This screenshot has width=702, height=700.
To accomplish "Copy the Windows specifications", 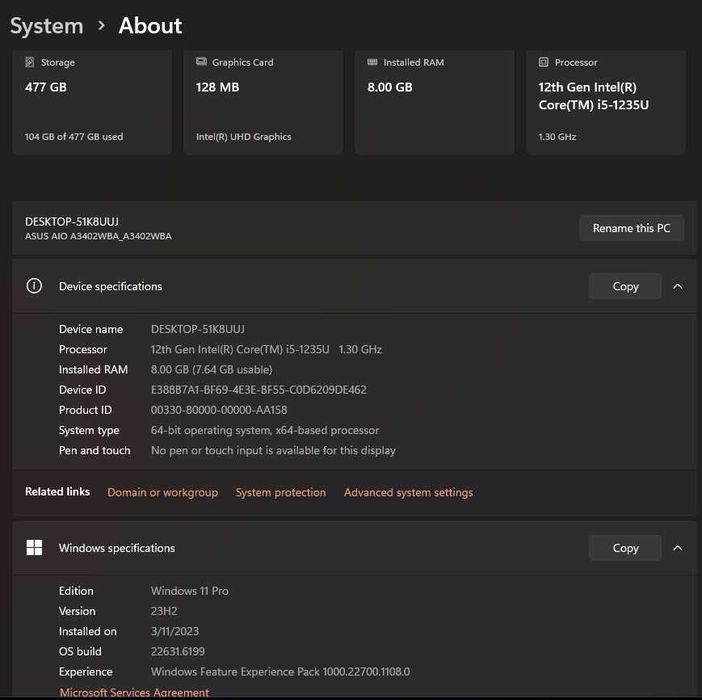I will [x=625, y=548].
